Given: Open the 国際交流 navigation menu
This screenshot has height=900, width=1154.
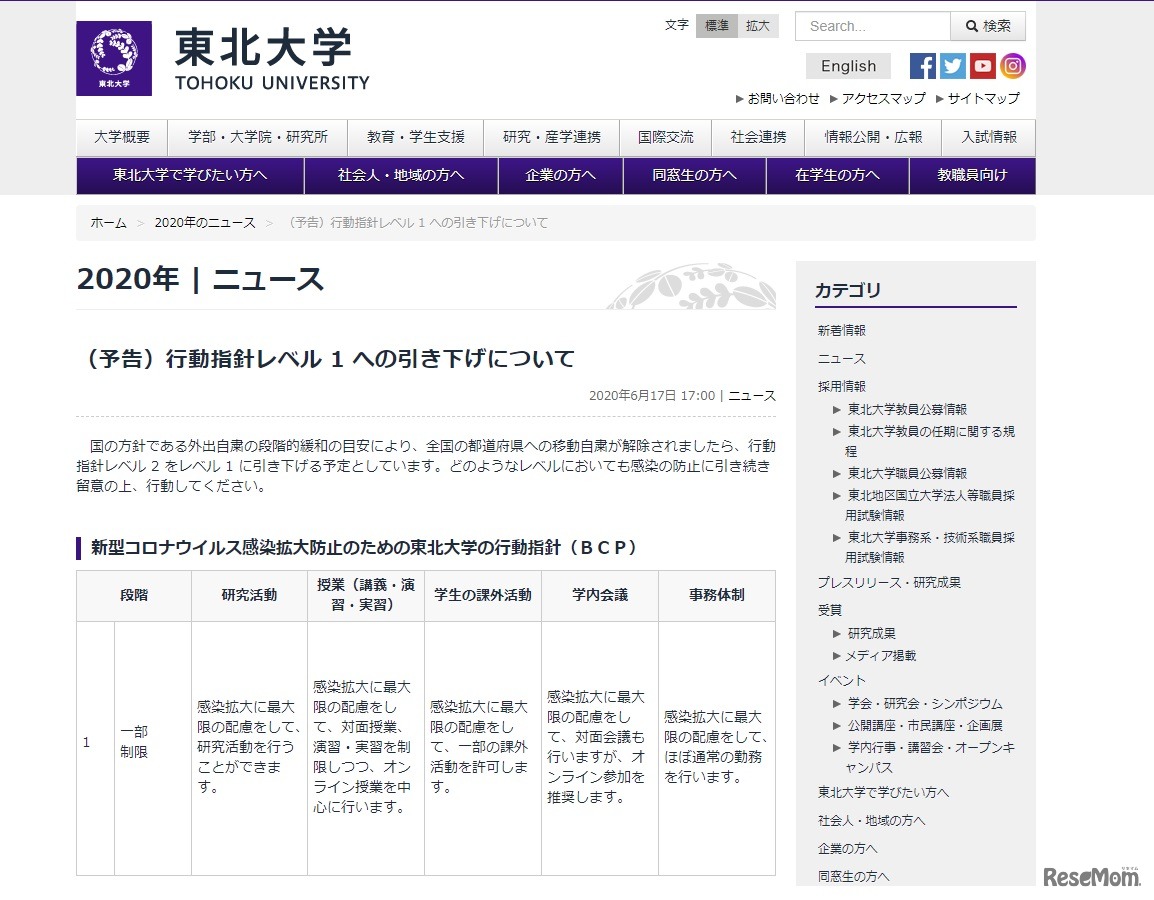Looking at the screenshot, I should coord(665,137).
